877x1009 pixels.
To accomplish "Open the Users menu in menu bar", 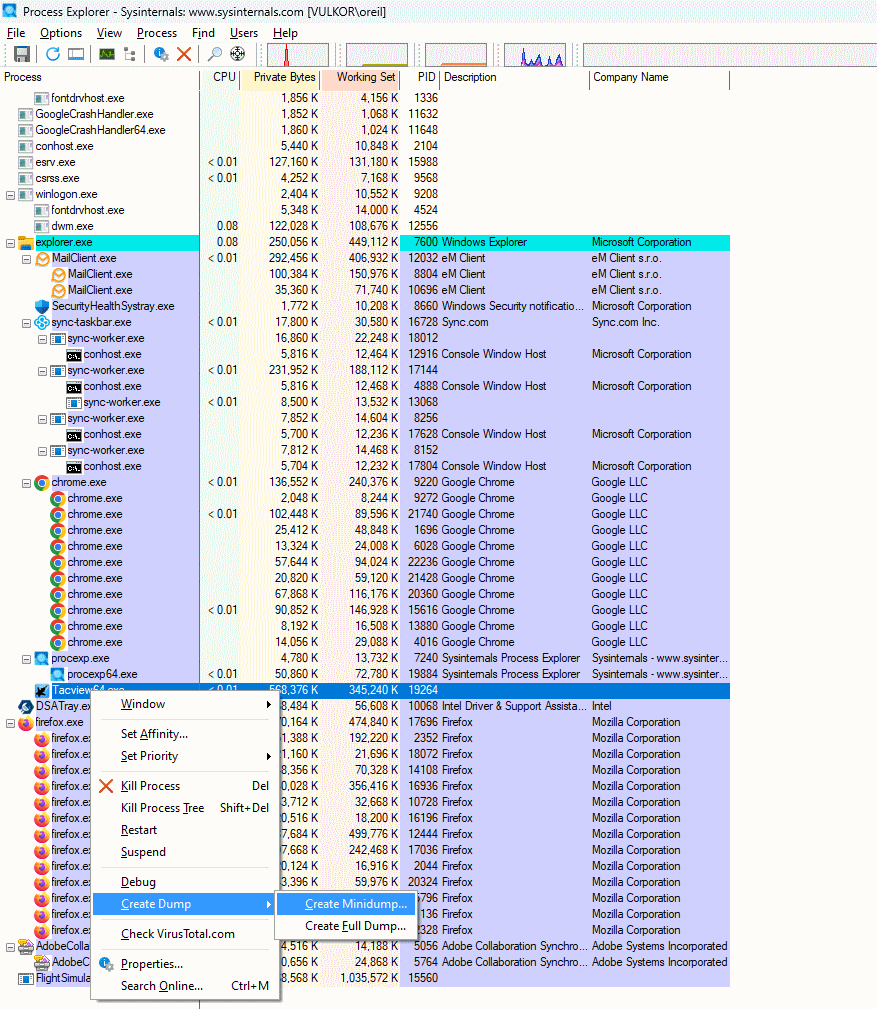I will click(244, 33).
